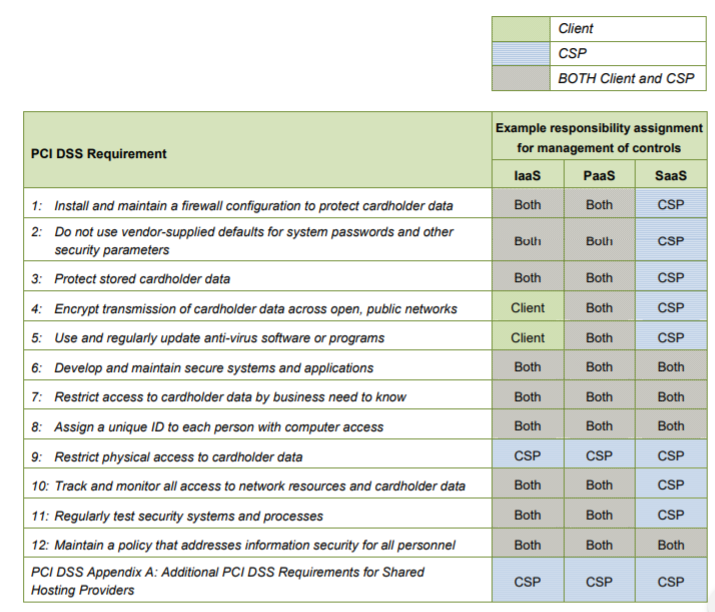This screenshot has height=612, width=715.
Task: Click the IaaS 'CSP' cell for requirement 9
Action: pos(528,456)
